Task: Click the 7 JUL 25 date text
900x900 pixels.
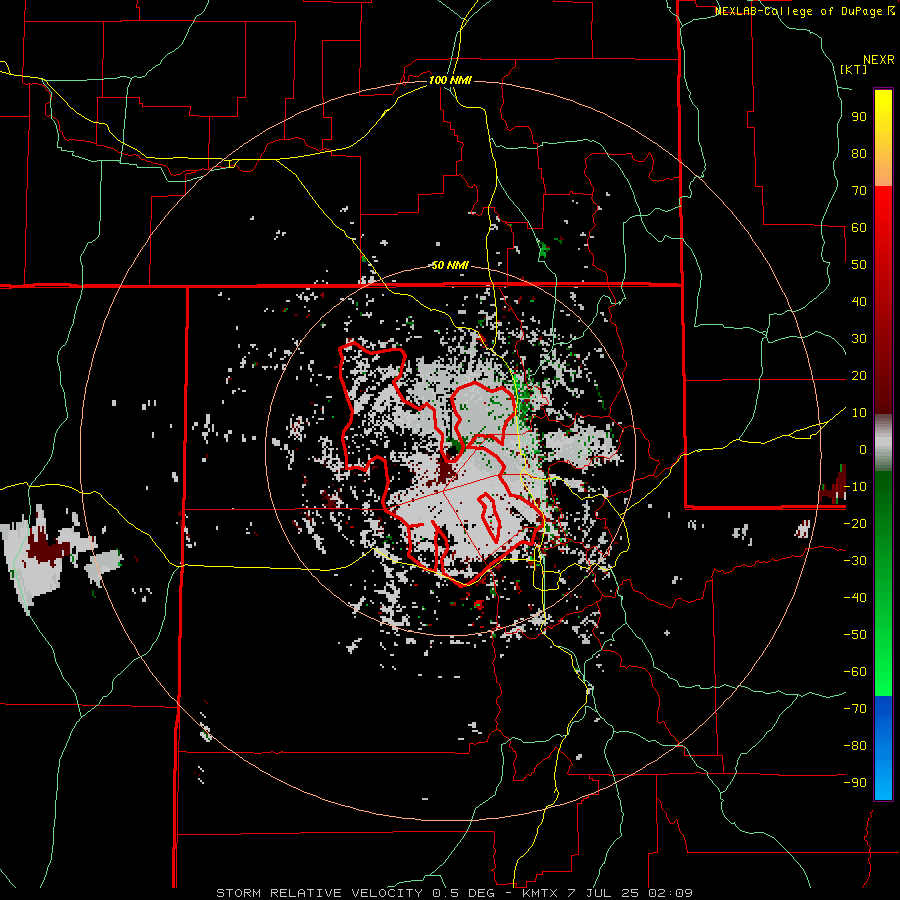Action: 605,893
